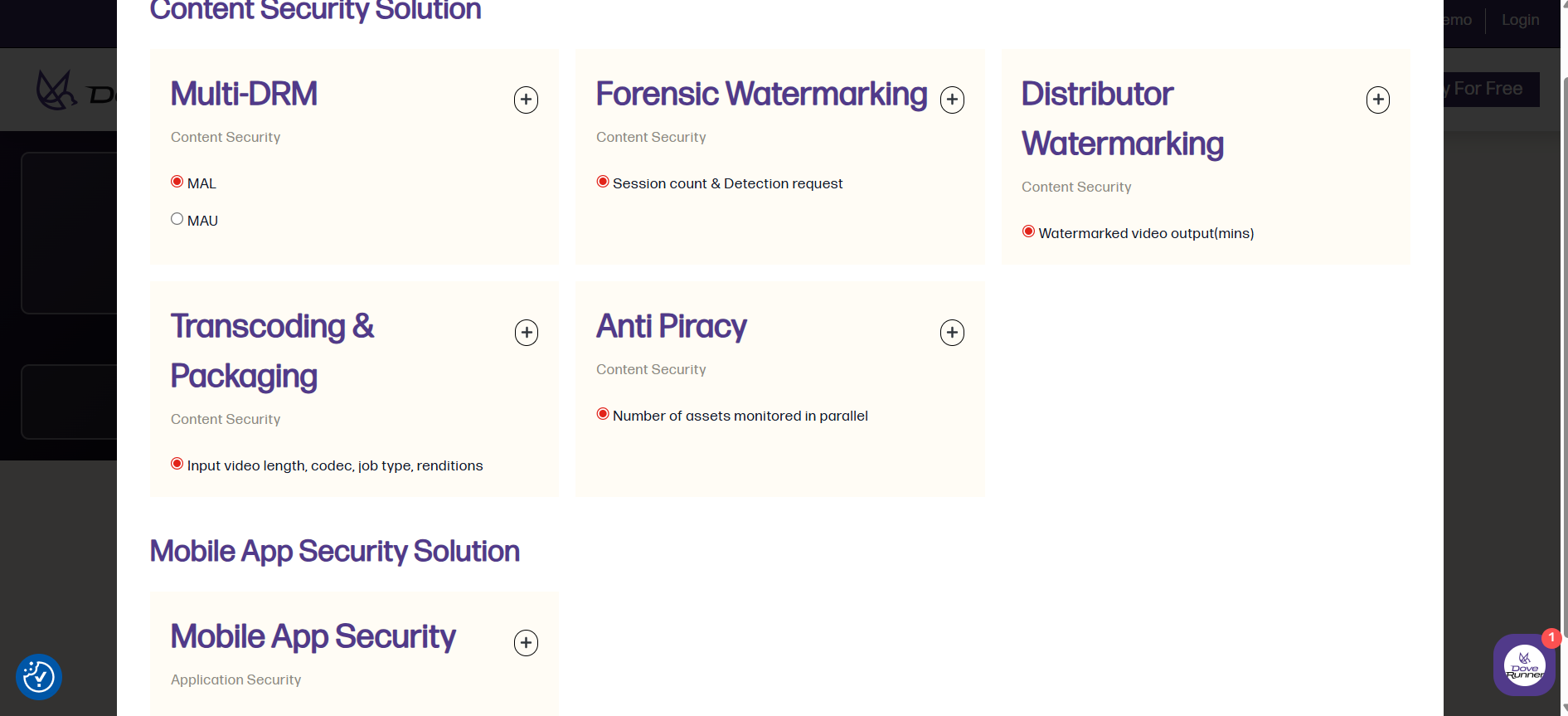The width and height of the screenshot is (1568, 716).
Task: Select the MAL radio option
Action: [x=177, y=182]
